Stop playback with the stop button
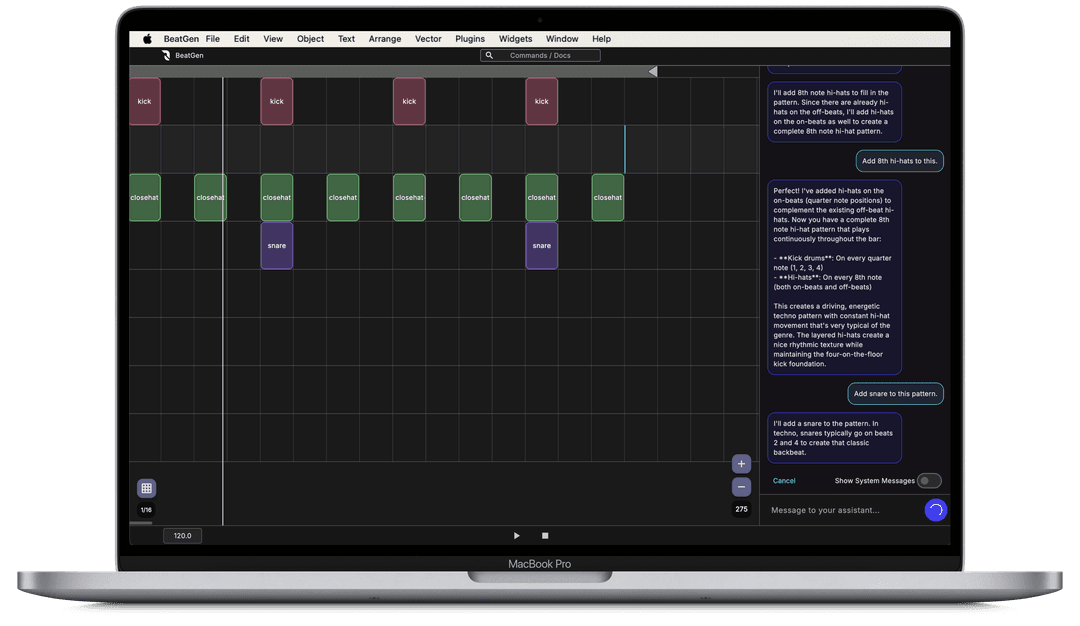 pos(545,536)
